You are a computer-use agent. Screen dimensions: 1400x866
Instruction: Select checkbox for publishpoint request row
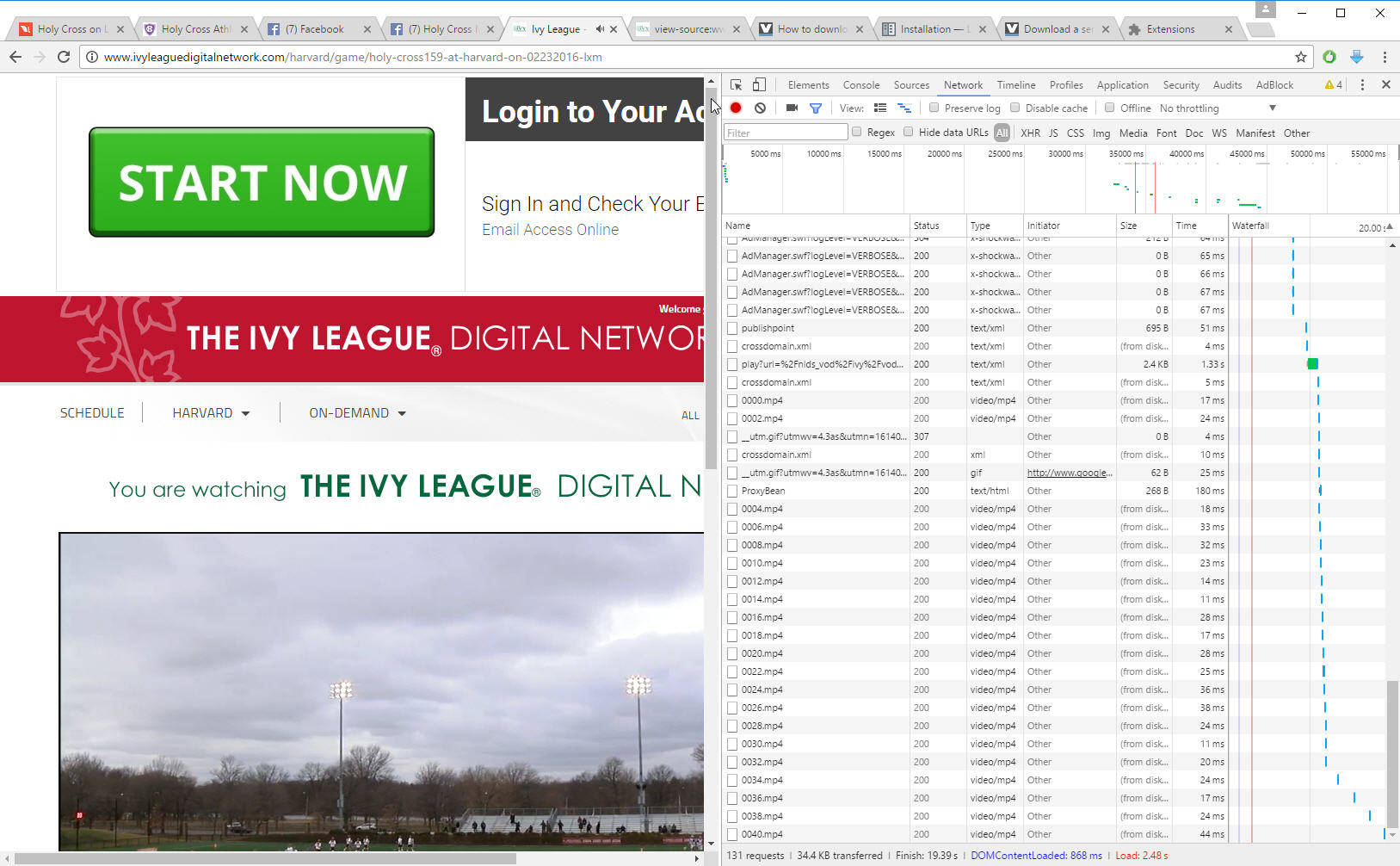coord(732,328)
